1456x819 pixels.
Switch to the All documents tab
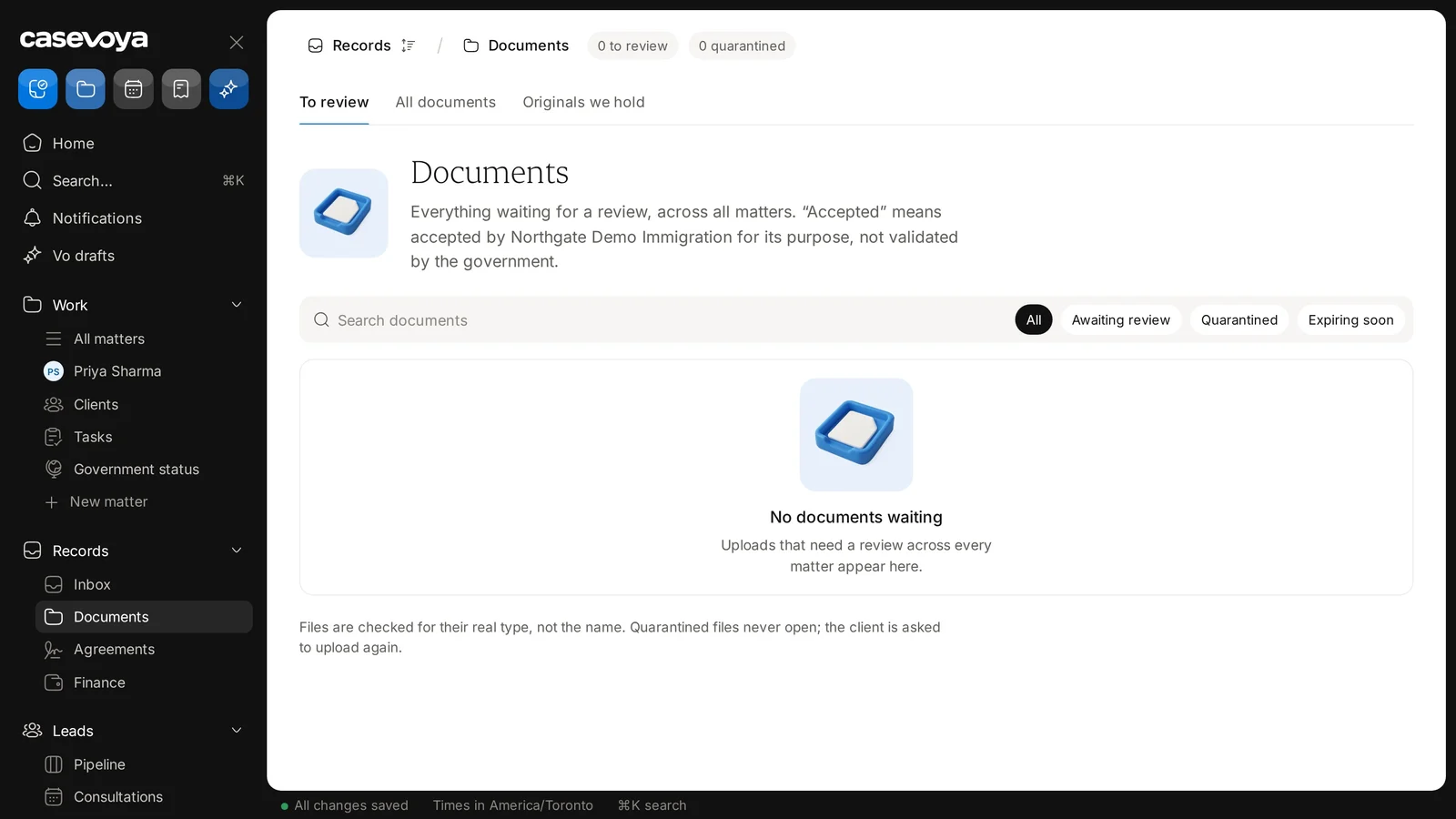pyautogui.click(x=446, y=102)
